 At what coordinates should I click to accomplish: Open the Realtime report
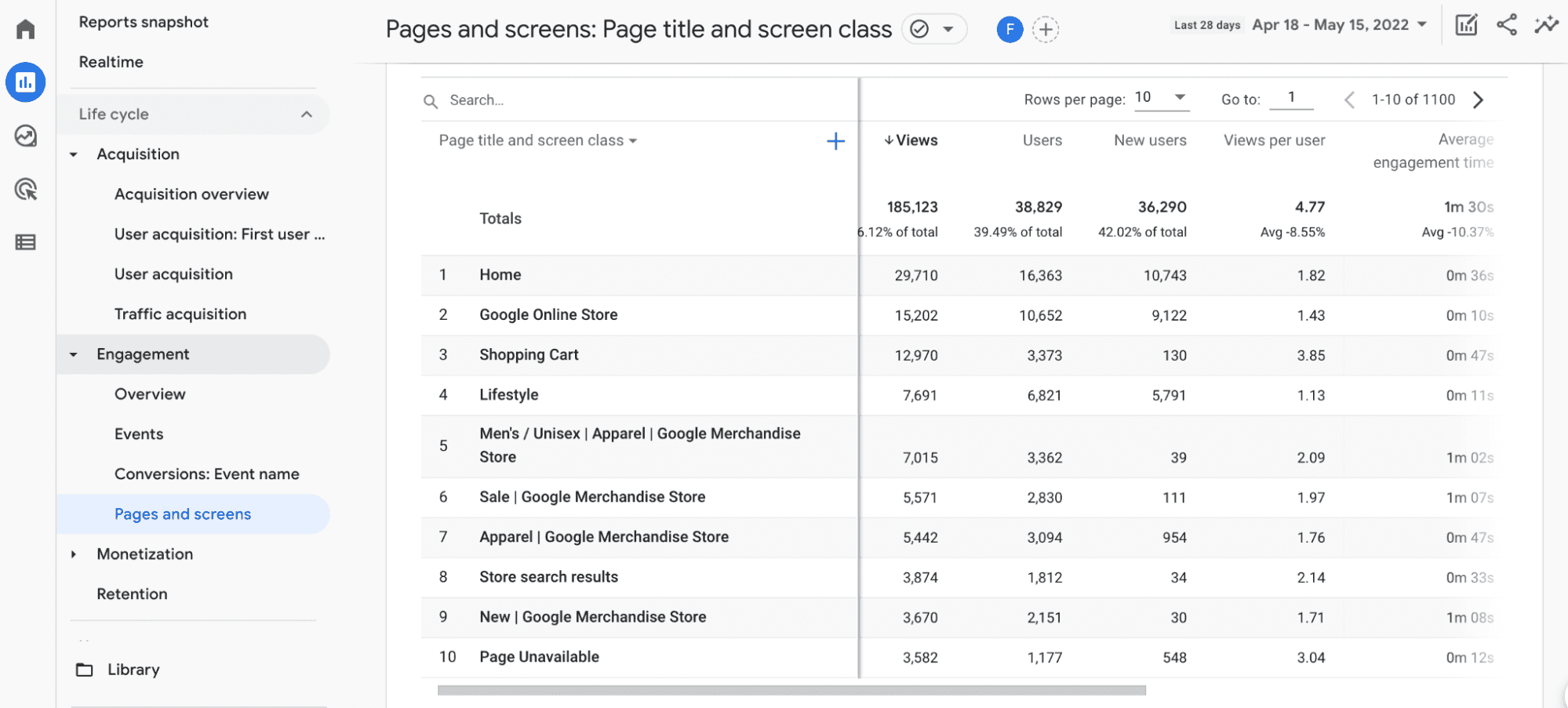tap(111, 62)
